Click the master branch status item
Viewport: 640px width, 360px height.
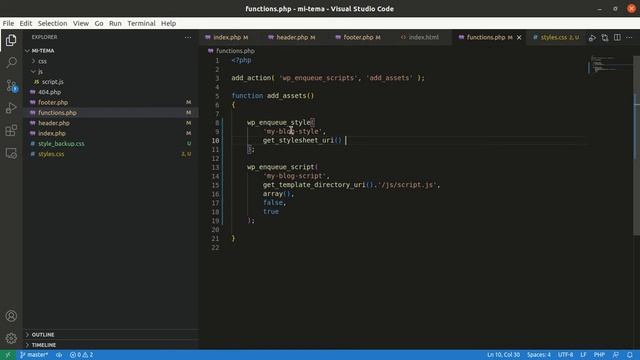(34, 355)
